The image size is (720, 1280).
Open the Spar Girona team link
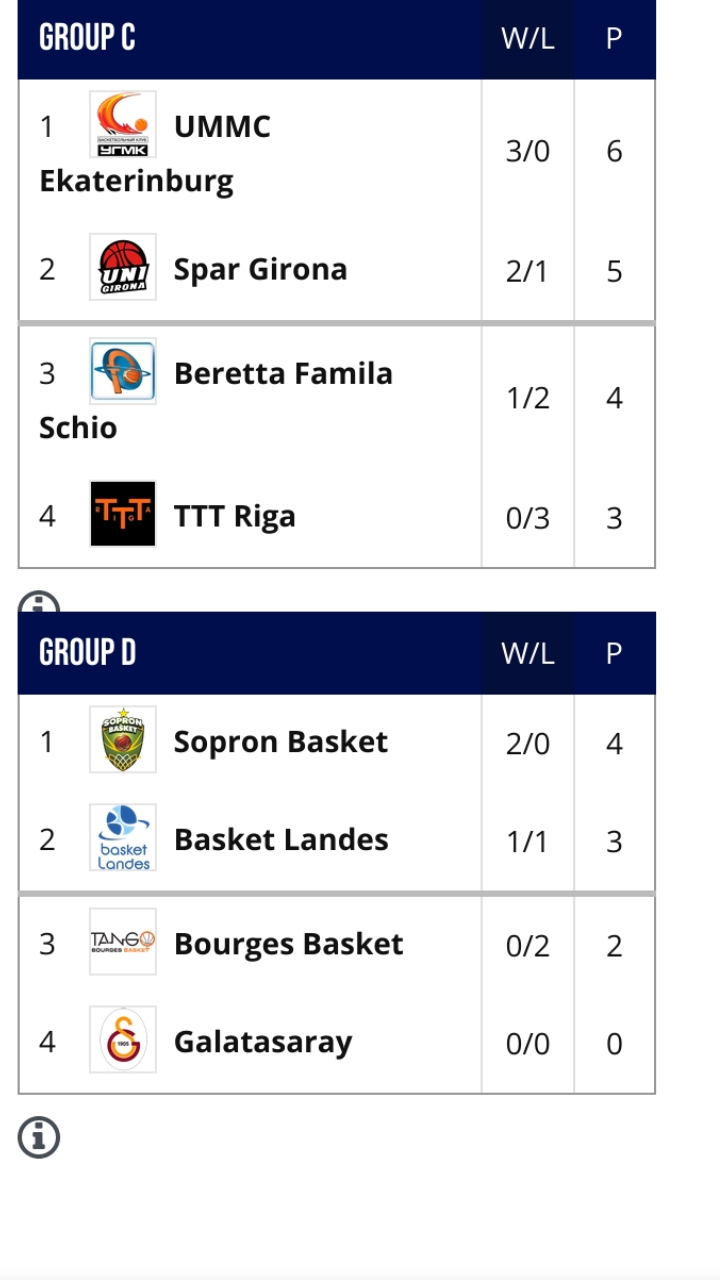pos(260,269)
